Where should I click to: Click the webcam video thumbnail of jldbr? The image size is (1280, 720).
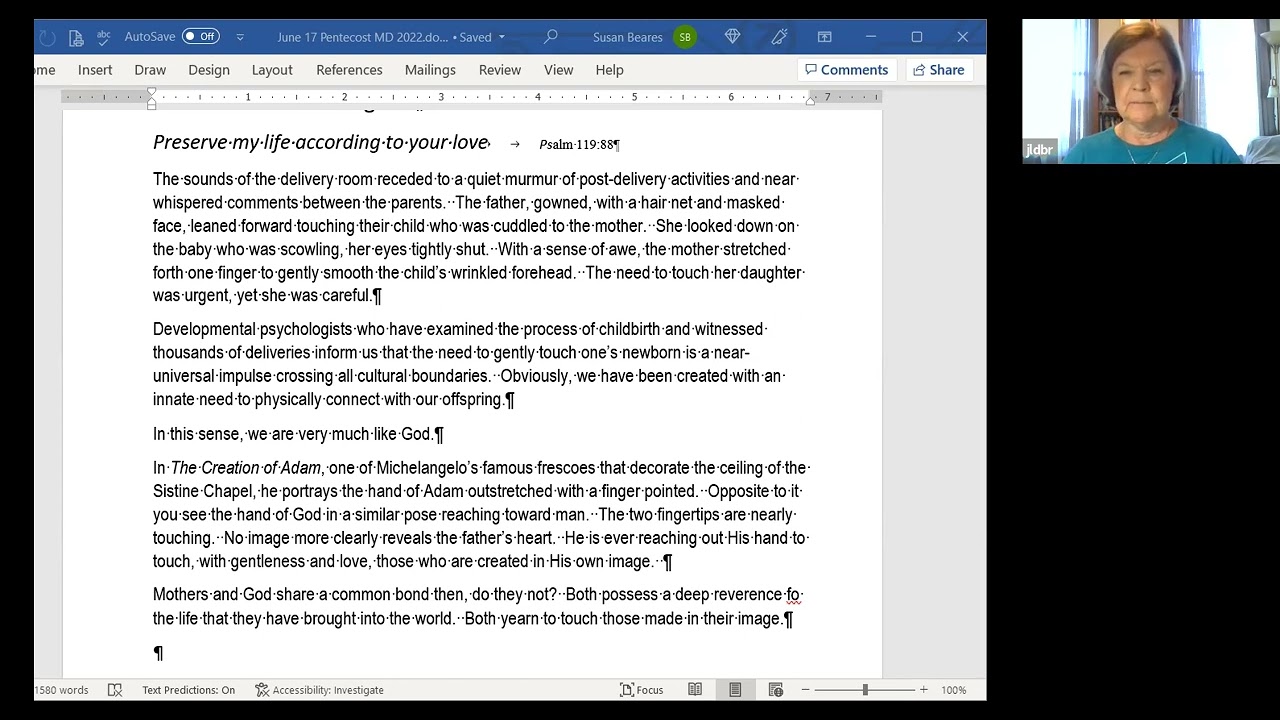pyautogui.click(x=1151, y=91)
